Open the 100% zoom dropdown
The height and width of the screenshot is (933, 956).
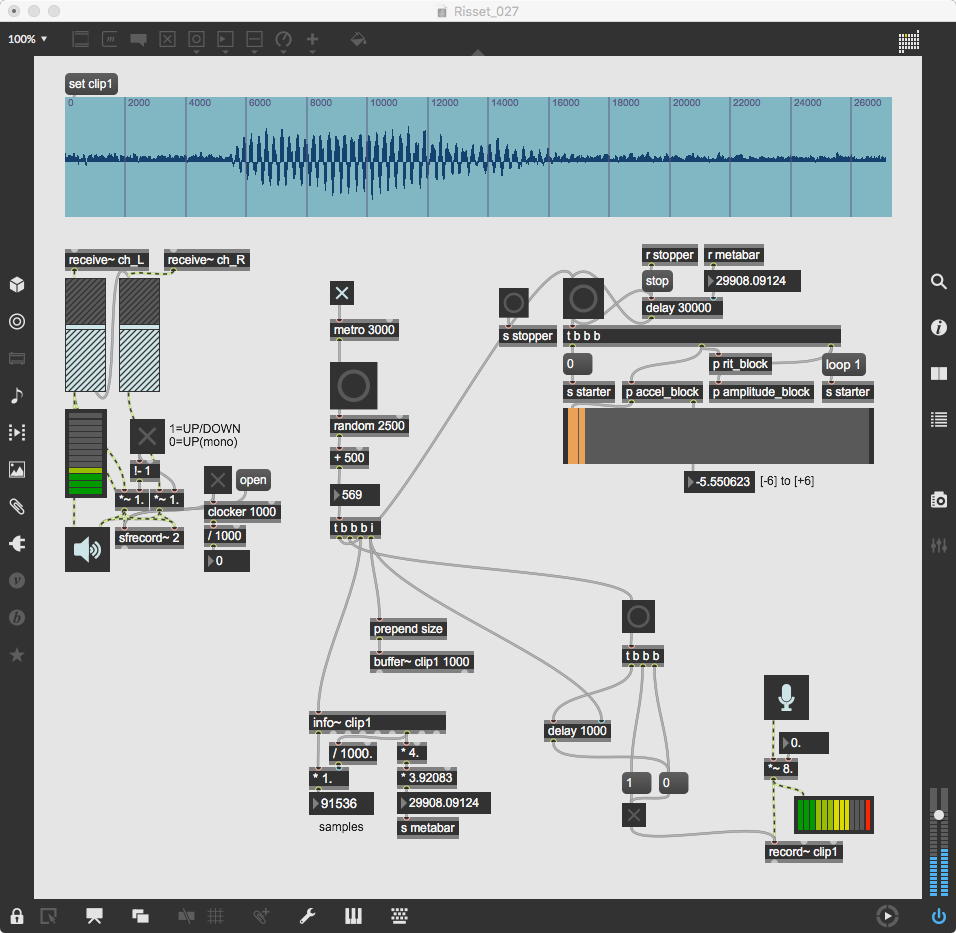point(28,39)
